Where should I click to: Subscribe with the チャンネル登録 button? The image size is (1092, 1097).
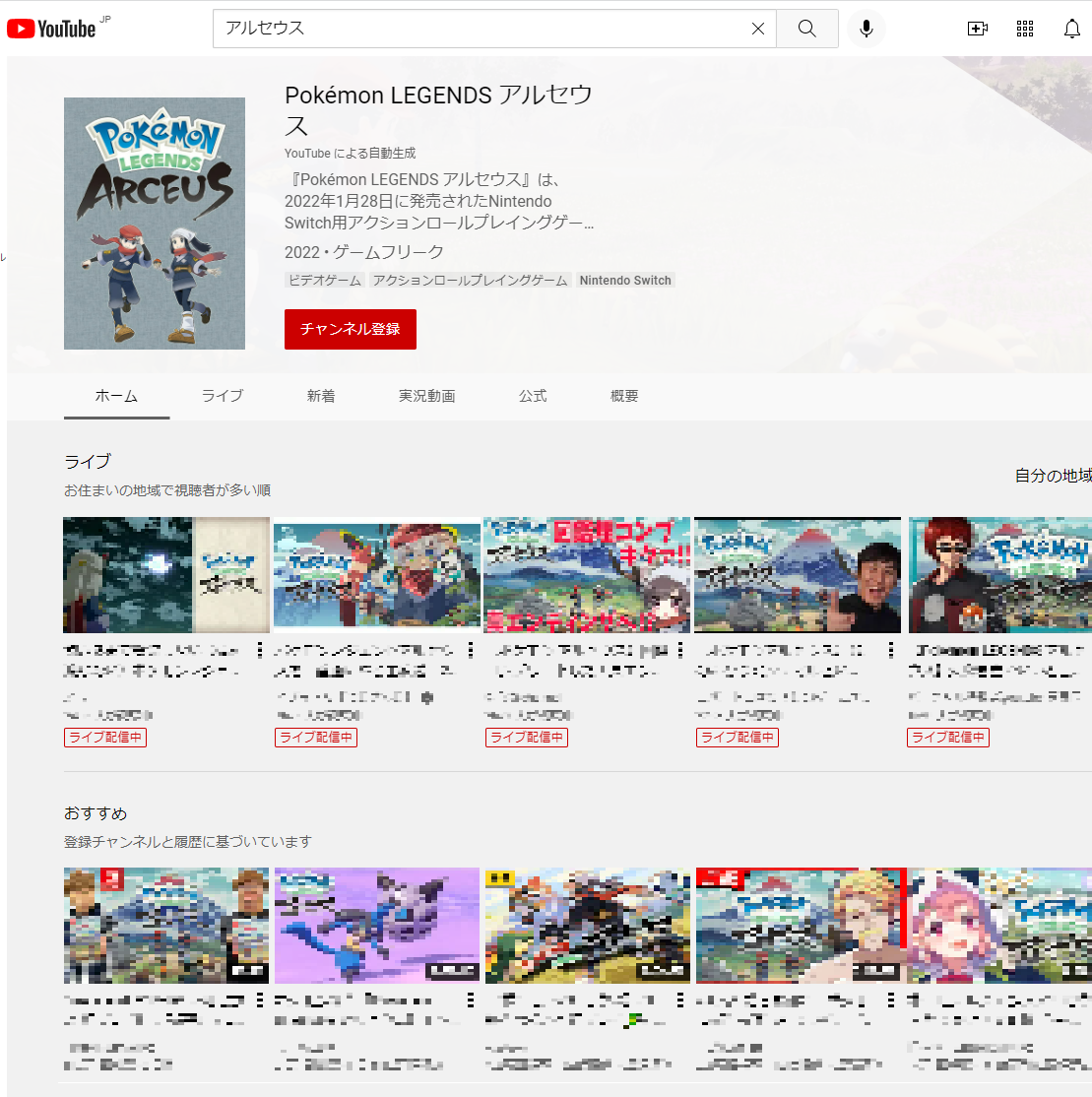click(x=350, y=329)
